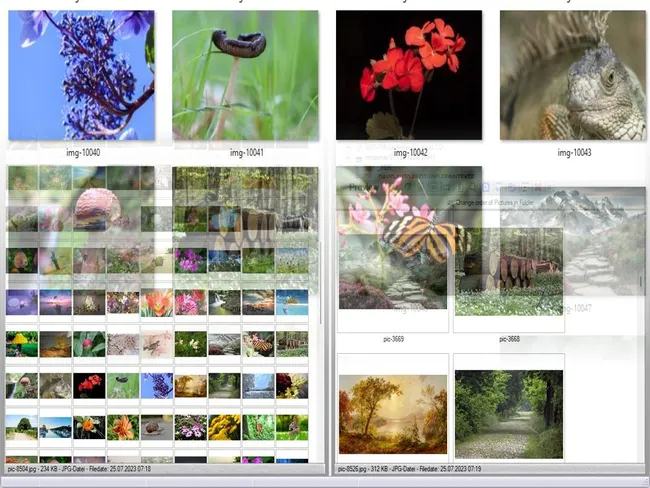Select the small butterfly thumbnail in left grid
This screenshot has width=650, height=488.
point(258,344)
